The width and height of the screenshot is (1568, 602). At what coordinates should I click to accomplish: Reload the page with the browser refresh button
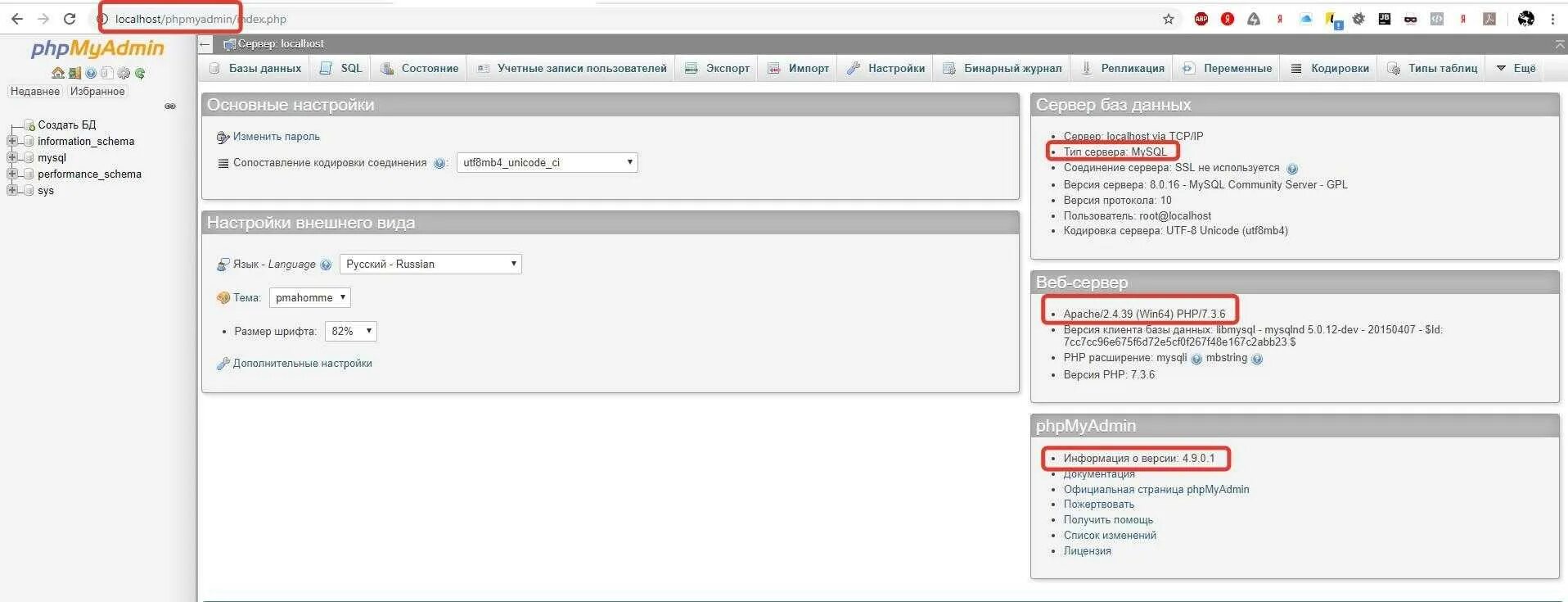(70, 19)
